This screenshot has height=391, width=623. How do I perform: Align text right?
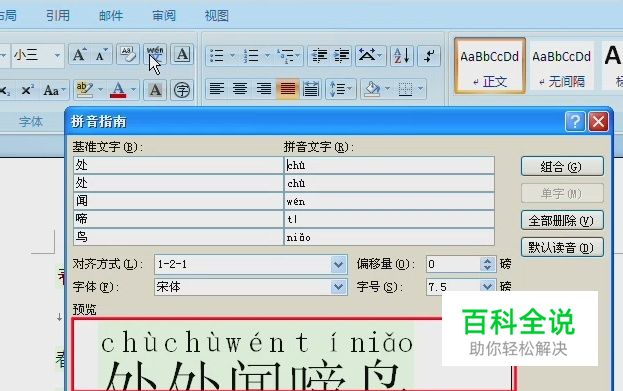click(263, 89)
